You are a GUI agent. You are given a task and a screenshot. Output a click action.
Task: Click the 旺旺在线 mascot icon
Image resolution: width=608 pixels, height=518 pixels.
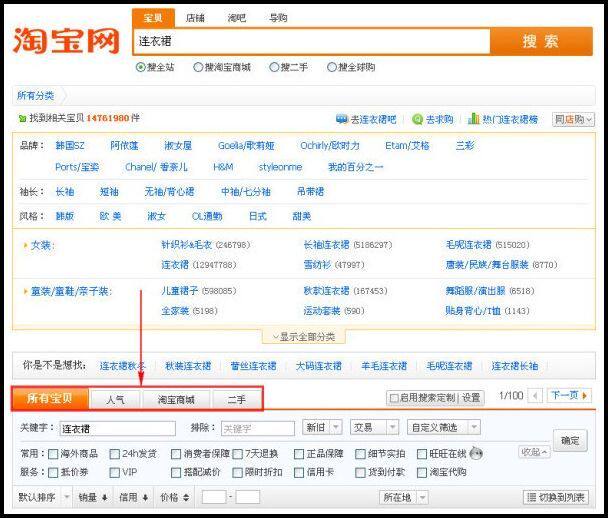[x=476, y=453]
